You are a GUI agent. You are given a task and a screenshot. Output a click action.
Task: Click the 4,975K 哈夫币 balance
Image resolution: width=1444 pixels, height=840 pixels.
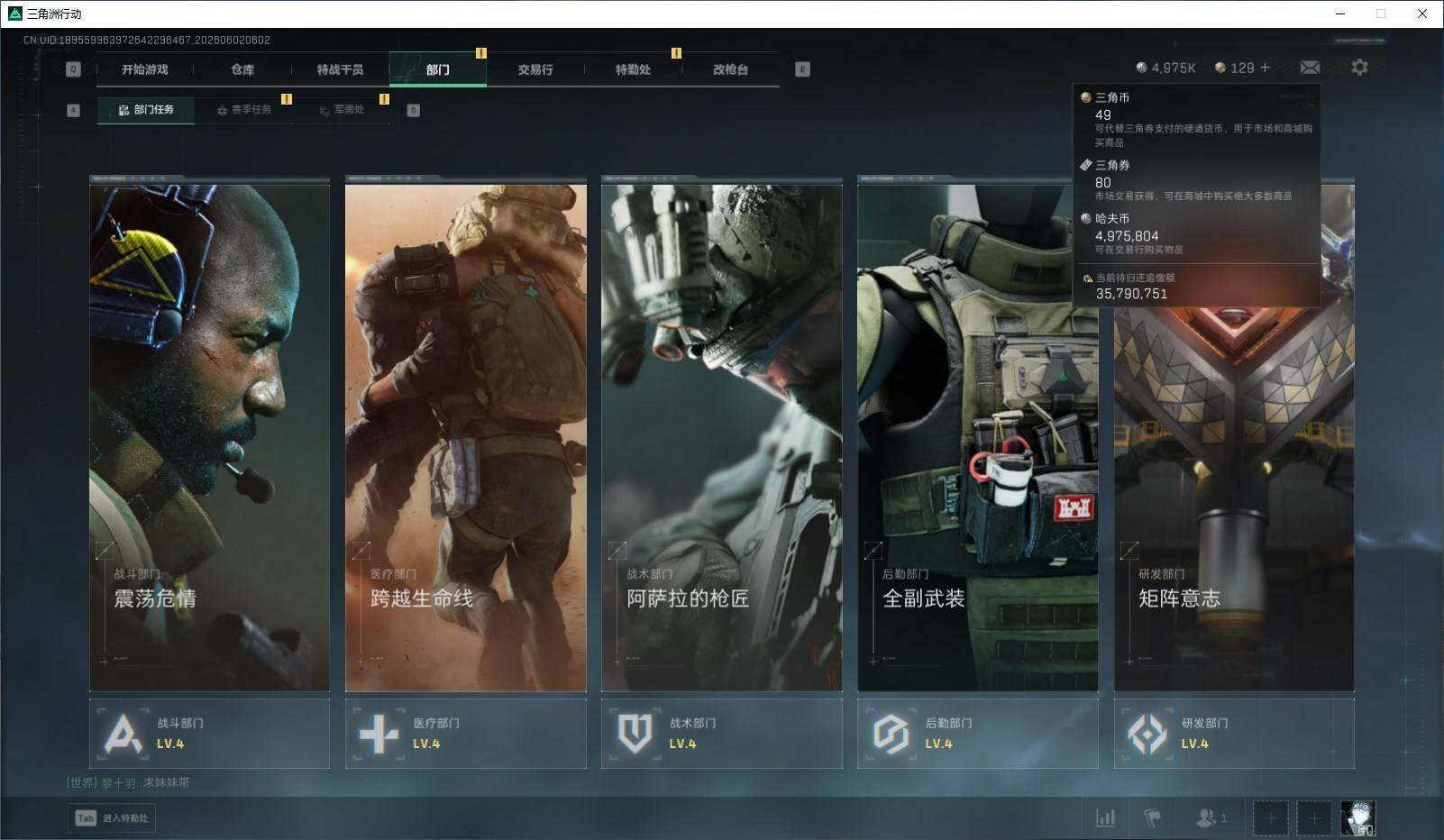pos(1165,68)
